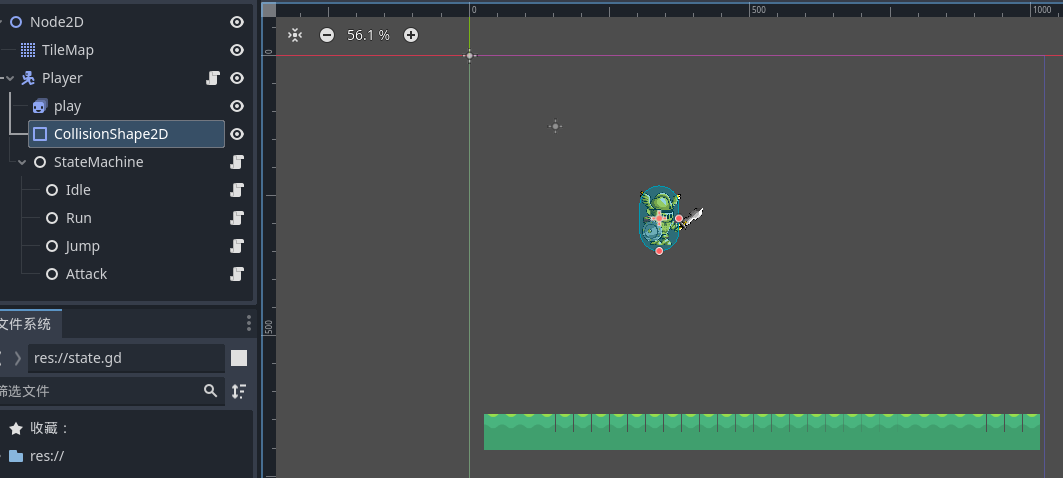1063x478 pixels.
Task: Hide the TileMap node via eye icon
Action: 237,50
